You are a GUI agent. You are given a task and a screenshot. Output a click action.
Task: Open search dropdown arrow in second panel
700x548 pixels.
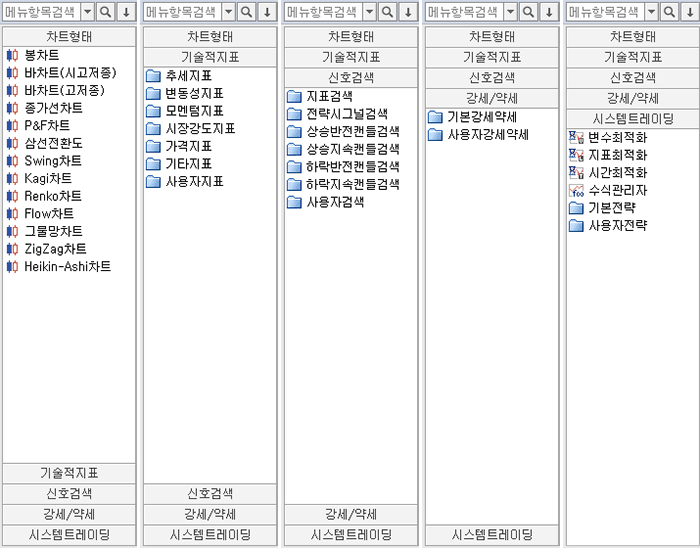click(229, 12)
